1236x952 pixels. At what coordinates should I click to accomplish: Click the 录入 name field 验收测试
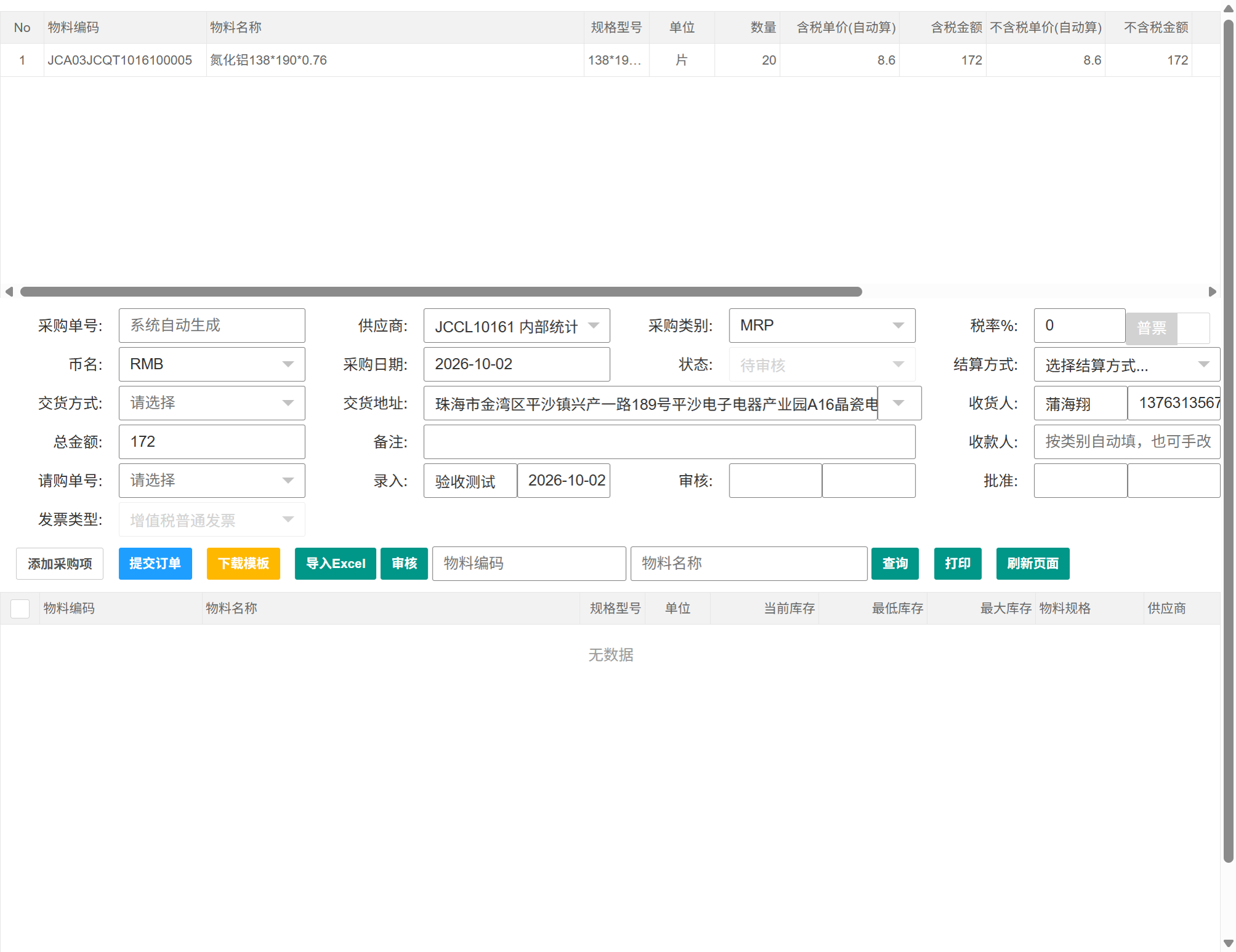tap(470, 481)
